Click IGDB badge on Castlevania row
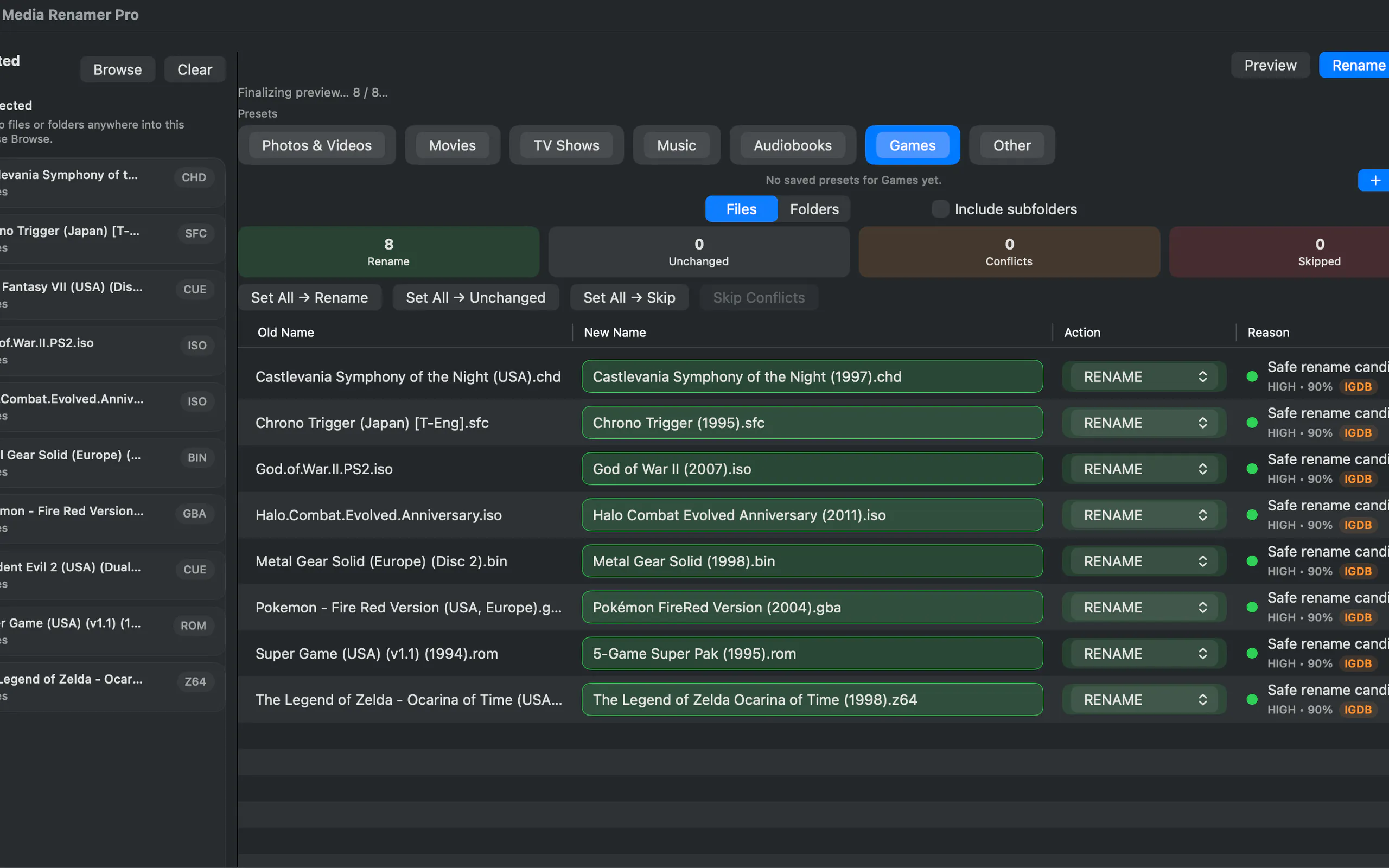This screenshot has width=1389, height=868. tap(1358, 387)
